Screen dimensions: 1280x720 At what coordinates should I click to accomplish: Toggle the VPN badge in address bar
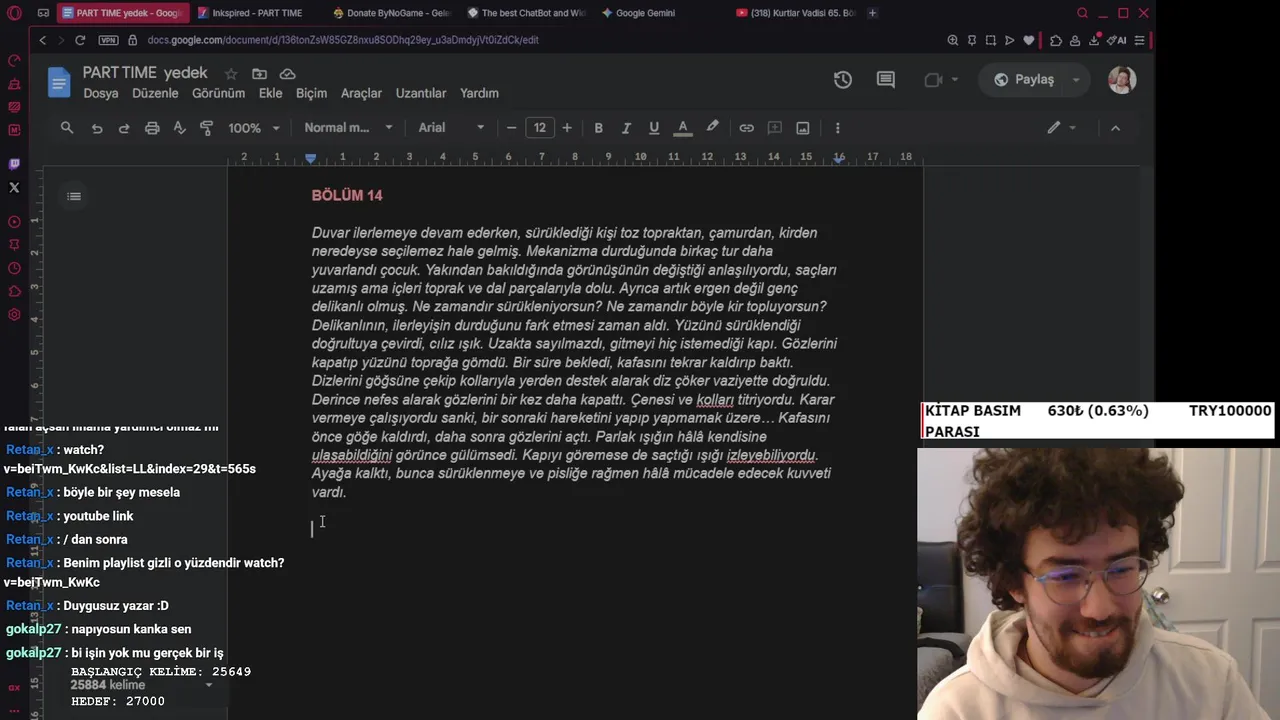[108, 40]
